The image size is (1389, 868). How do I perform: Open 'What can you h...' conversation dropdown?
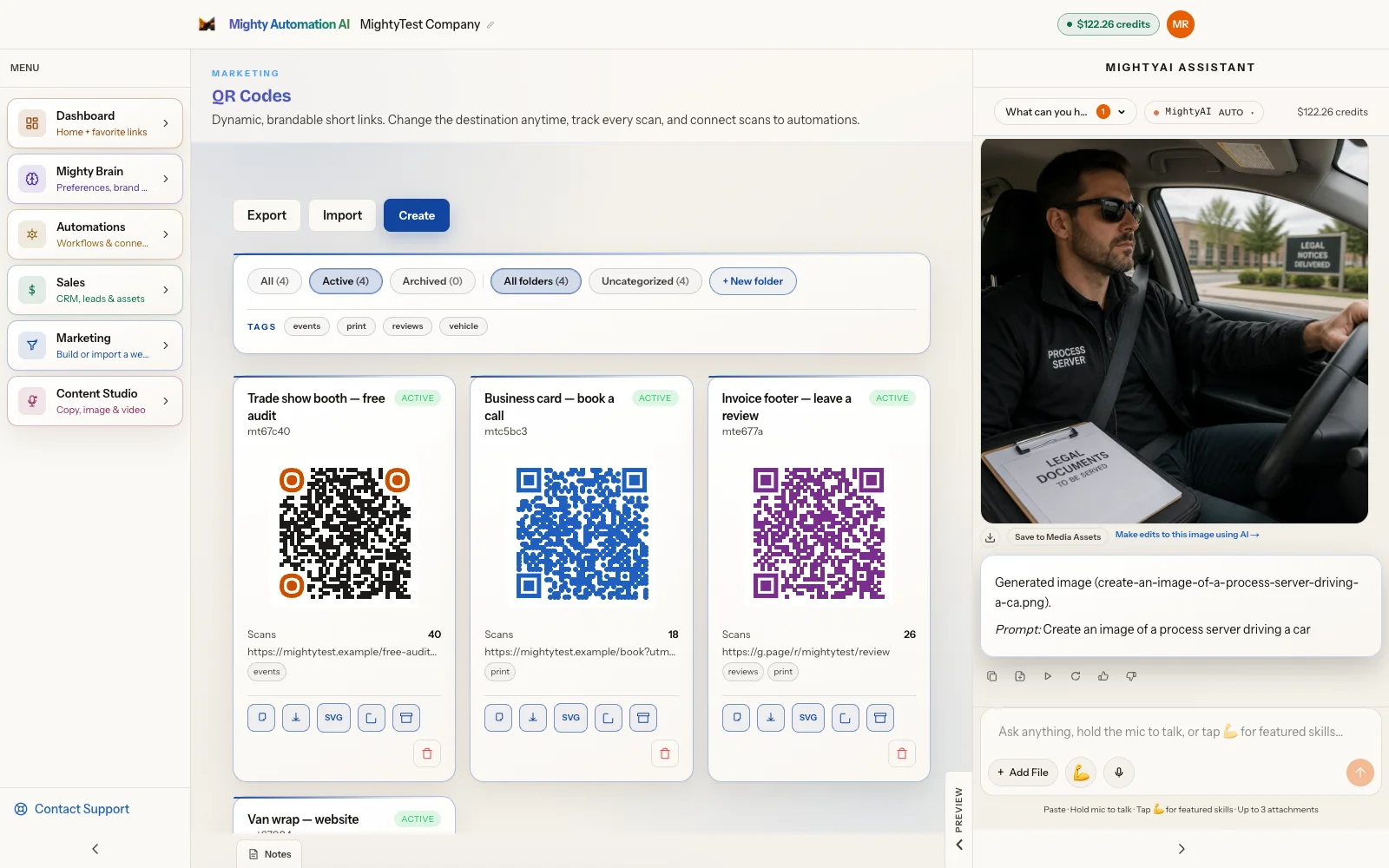pos(1065,112)
